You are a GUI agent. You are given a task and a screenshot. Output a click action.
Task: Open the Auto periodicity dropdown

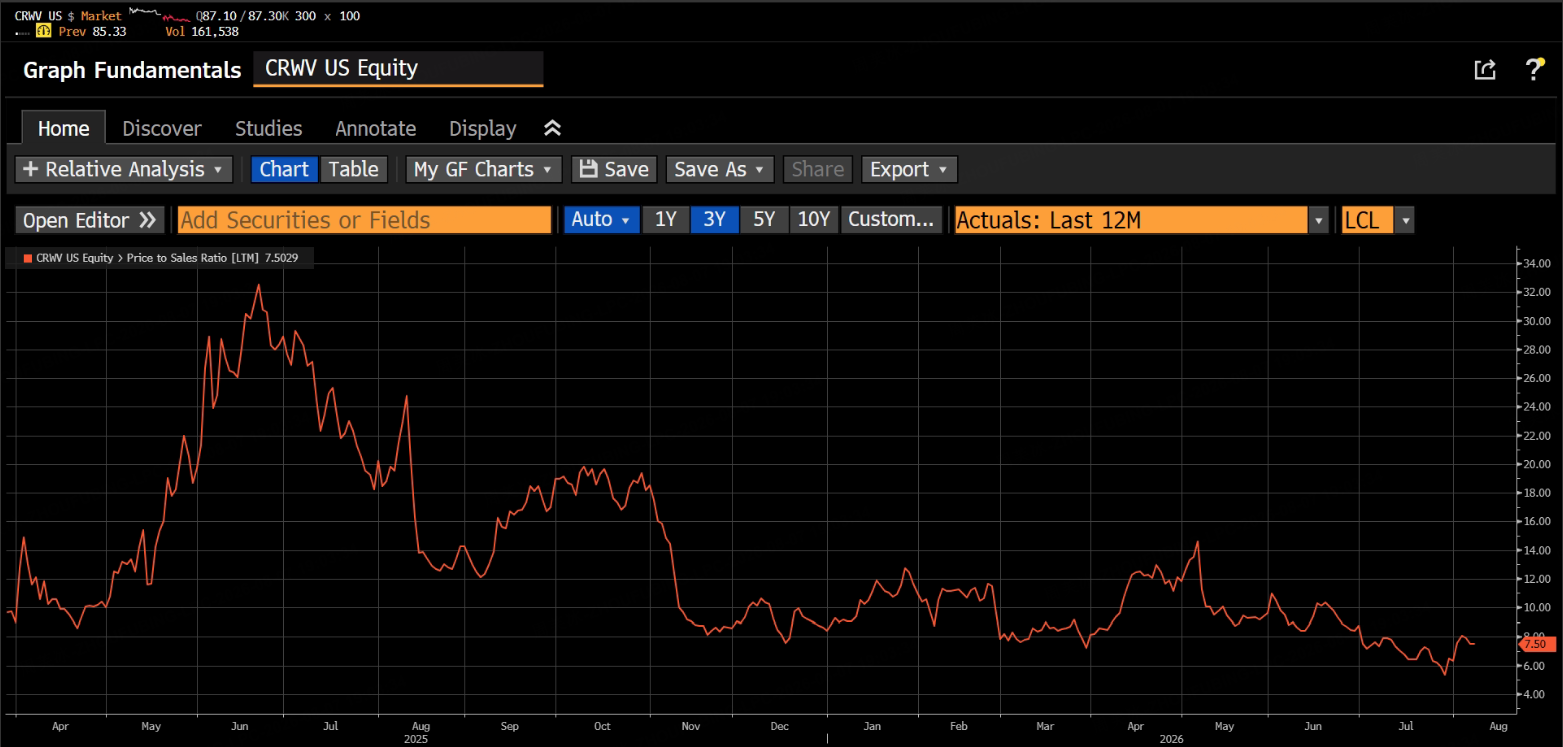(601, 220)
